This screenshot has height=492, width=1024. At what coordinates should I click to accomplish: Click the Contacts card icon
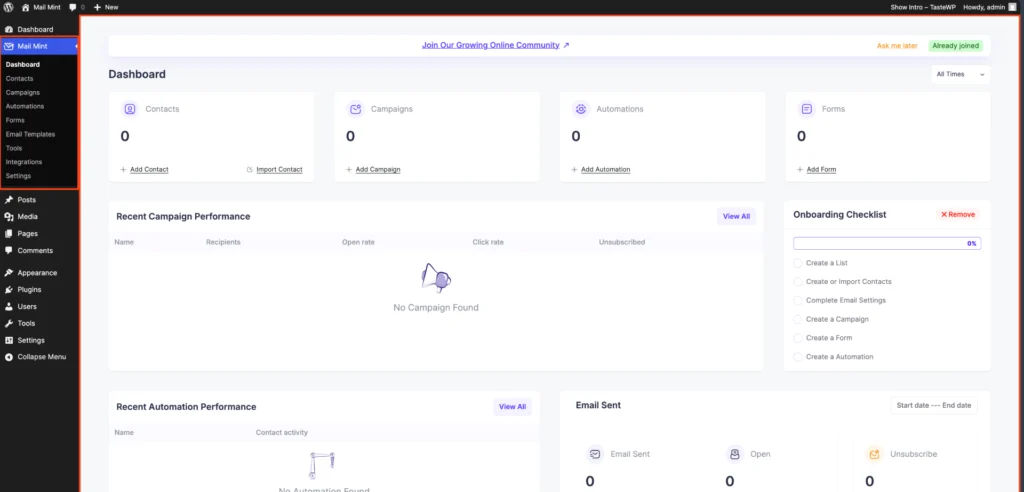pyautogui.click(x=129, y=109)
